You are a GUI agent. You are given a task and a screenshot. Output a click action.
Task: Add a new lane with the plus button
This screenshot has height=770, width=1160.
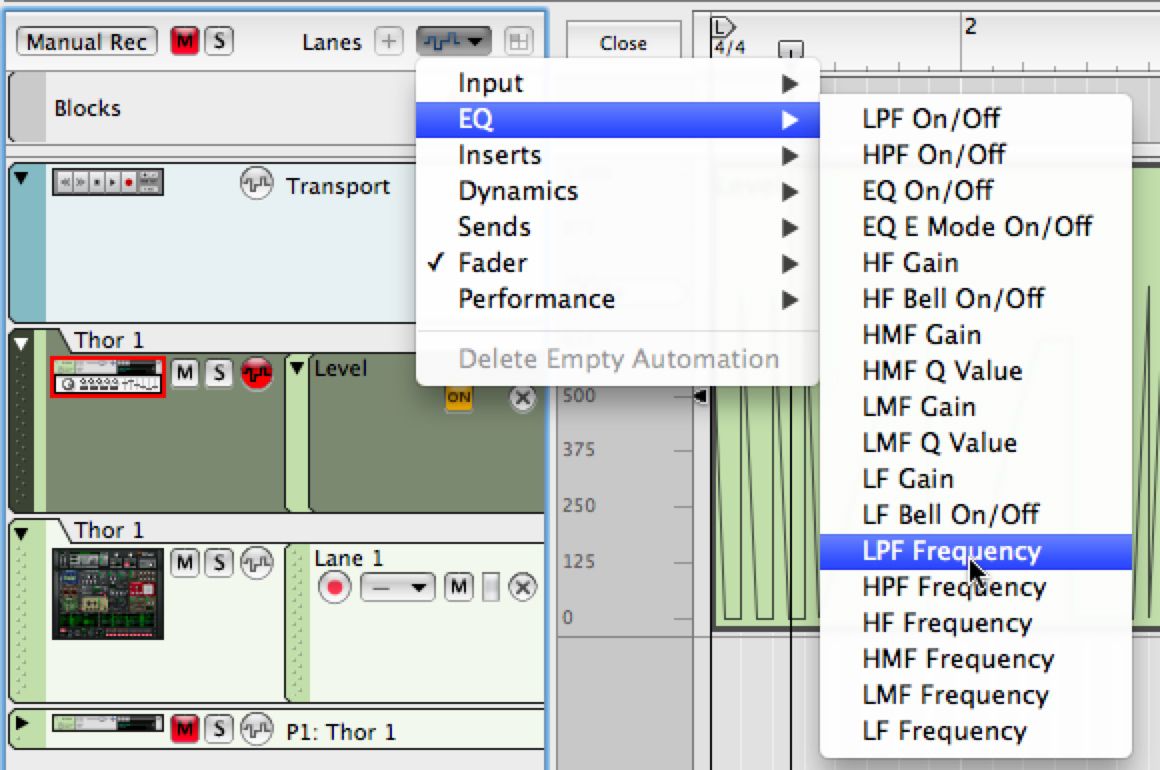click(388, 41)
